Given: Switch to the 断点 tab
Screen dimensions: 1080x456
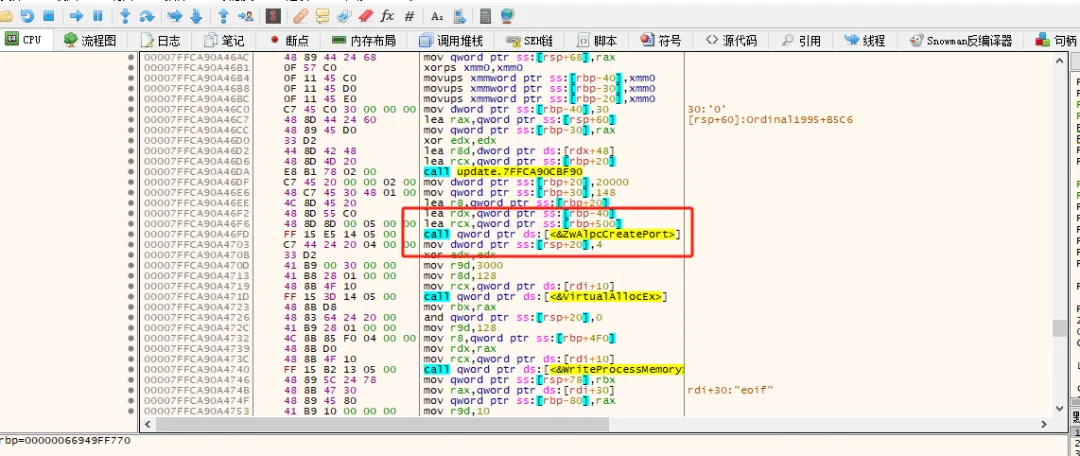Looking at the screenshot, I should 289,41.
